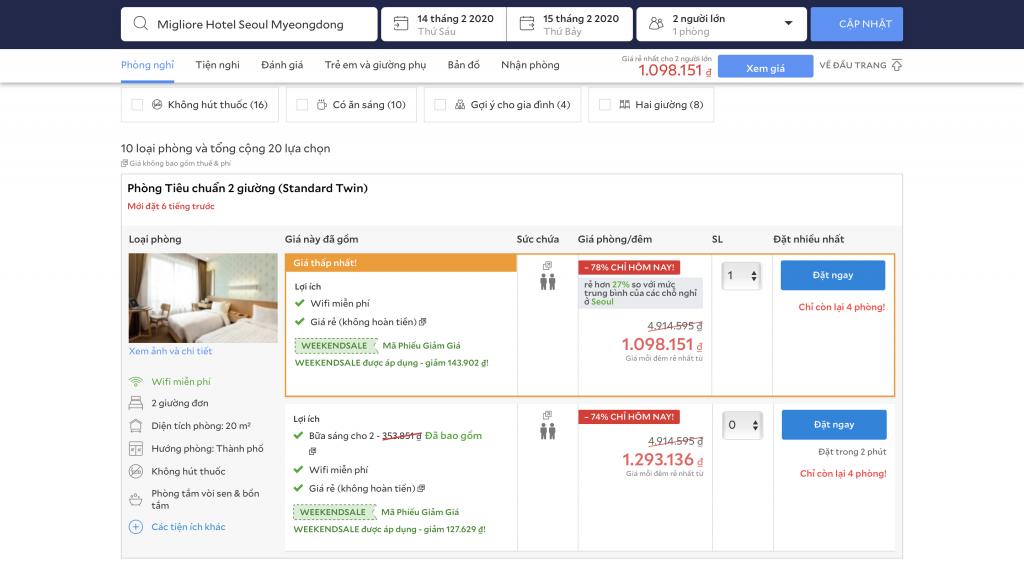
Task: Click the occupancy info icon in first offer row
Action: tap(547, 266)
